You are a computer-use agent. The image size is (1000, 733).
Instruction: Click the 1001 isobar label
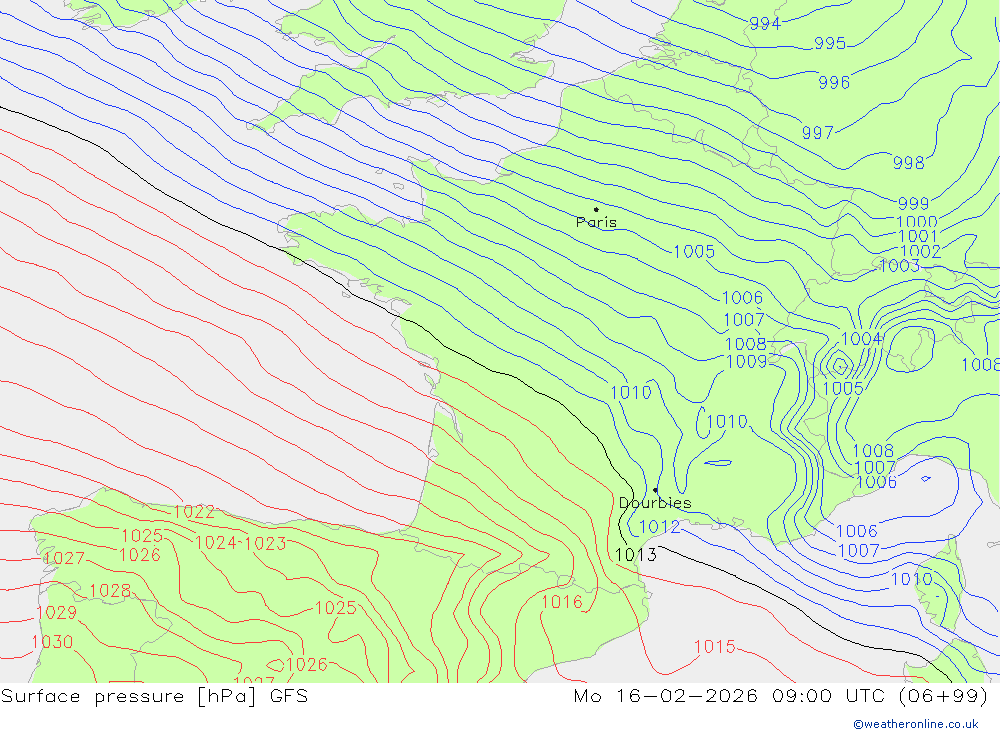(x=917, y=237)
